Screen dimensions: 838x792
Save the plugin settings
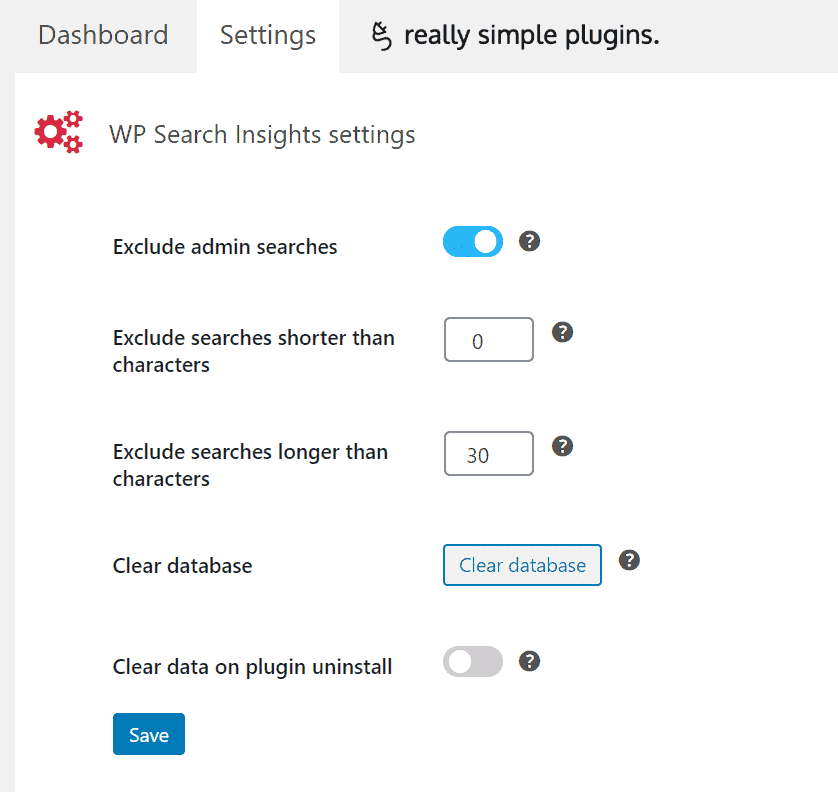(149, 734)
